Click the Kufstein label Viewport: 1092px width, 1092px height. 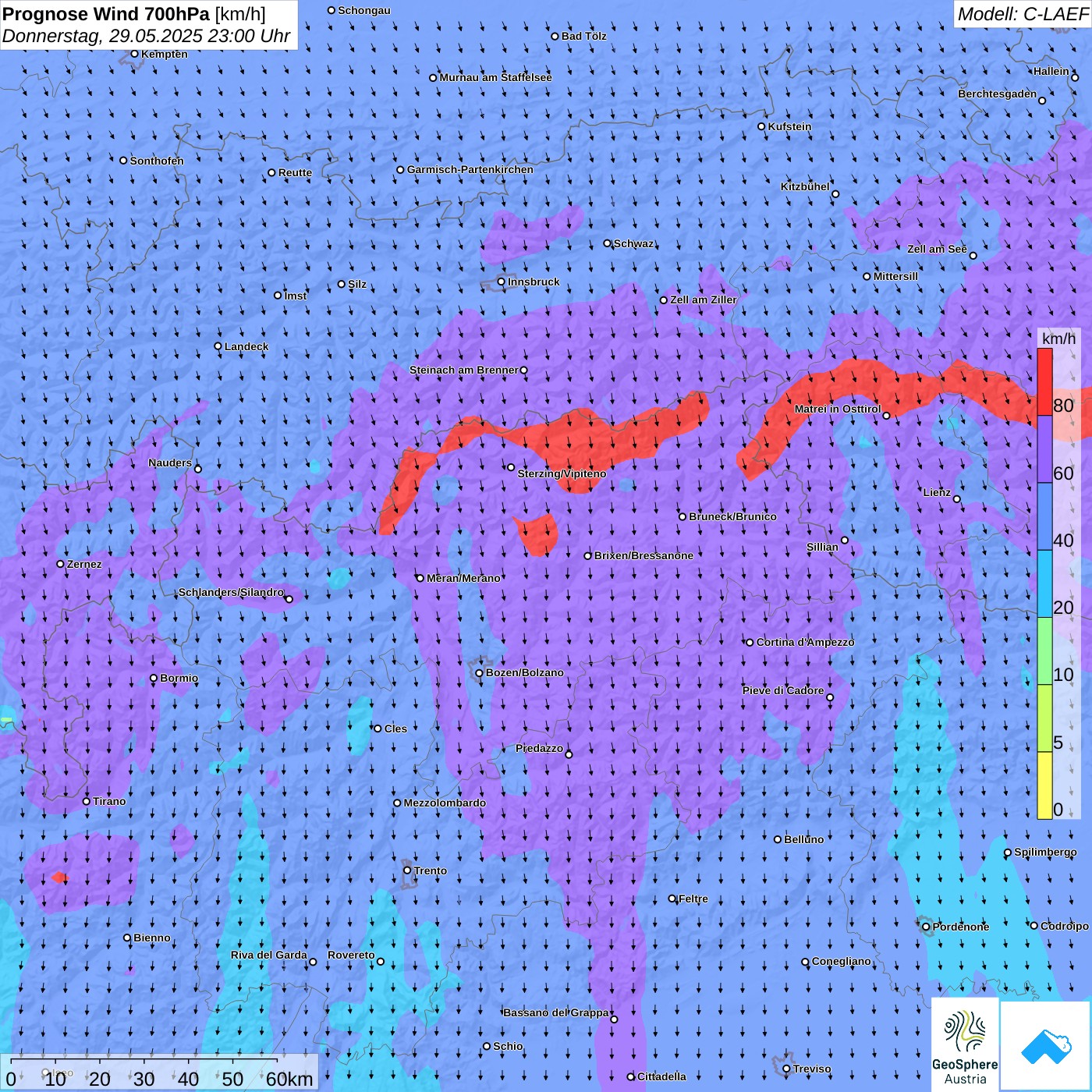tap(789, 126)
